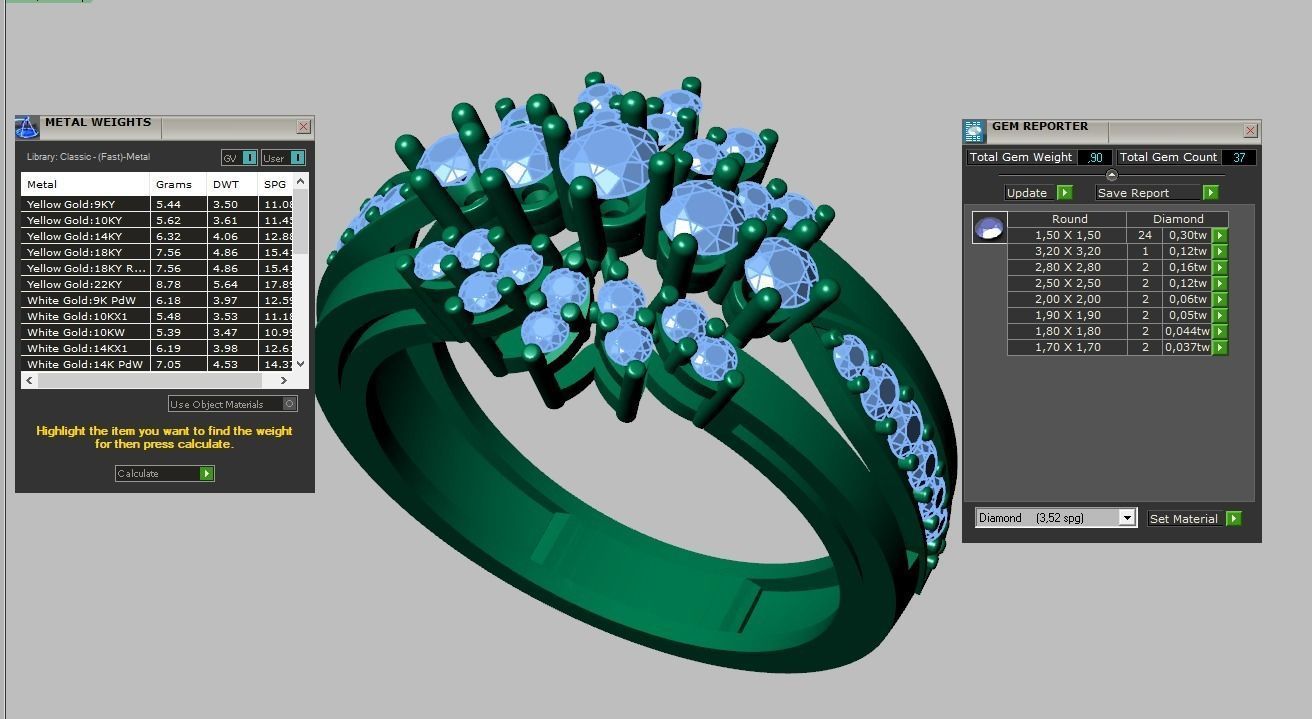Viewport: 1312px width, 719px height.
Task: Sort by the Grams column header
Action: tap(179, 184)
